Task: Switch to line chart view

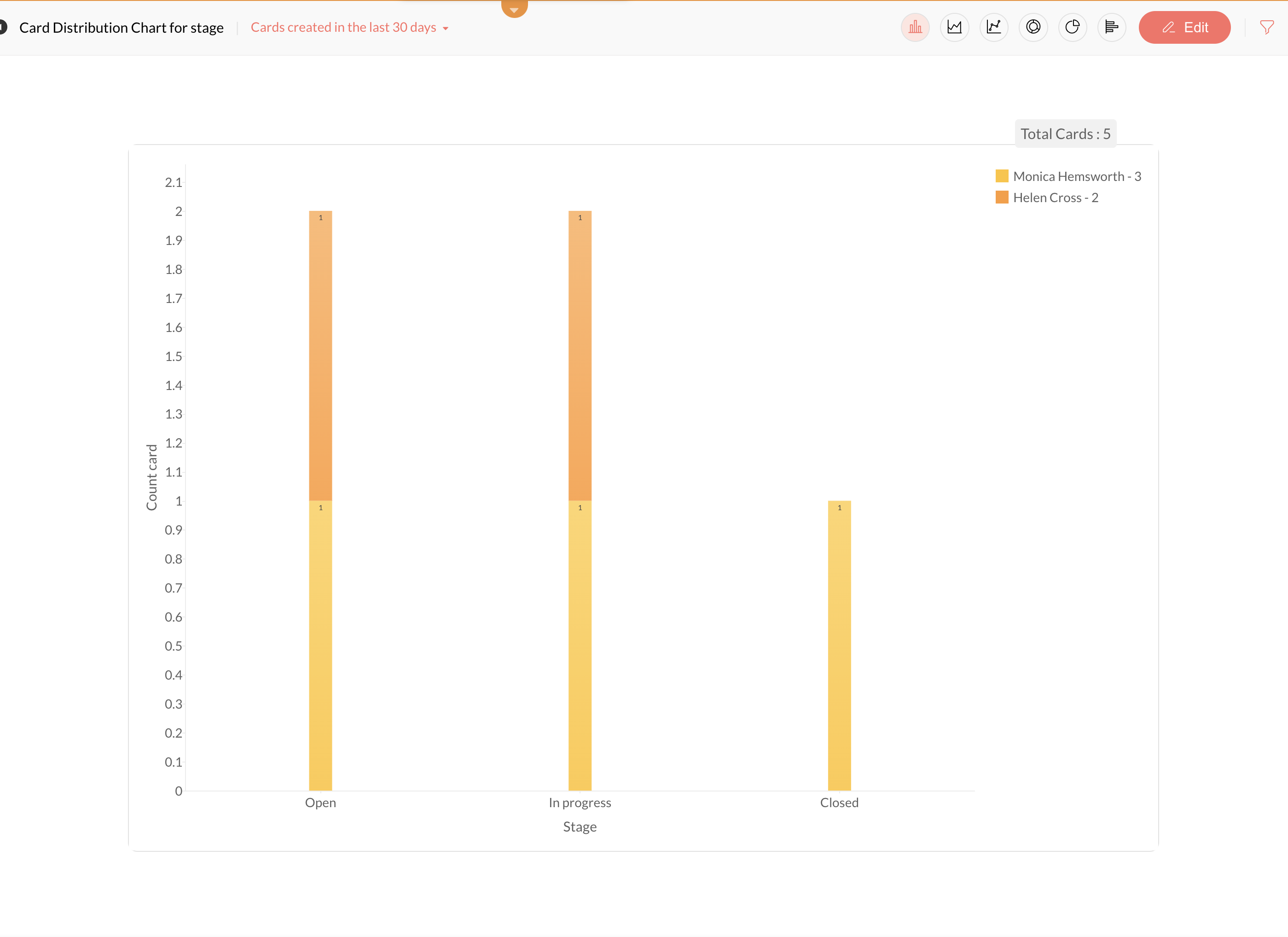Action: pyautogui.click(x=994, y=27)
